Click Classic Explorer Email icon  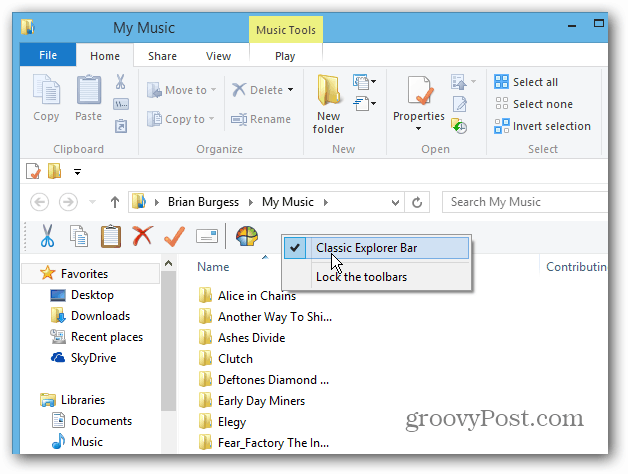[207, 236]
